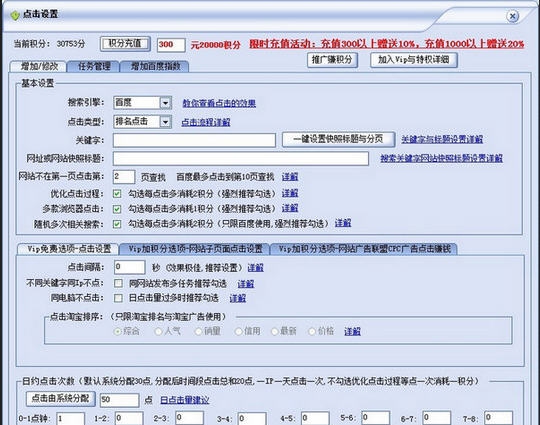Focus the 1-2 hour clicks field

click(x=129, y=418)
